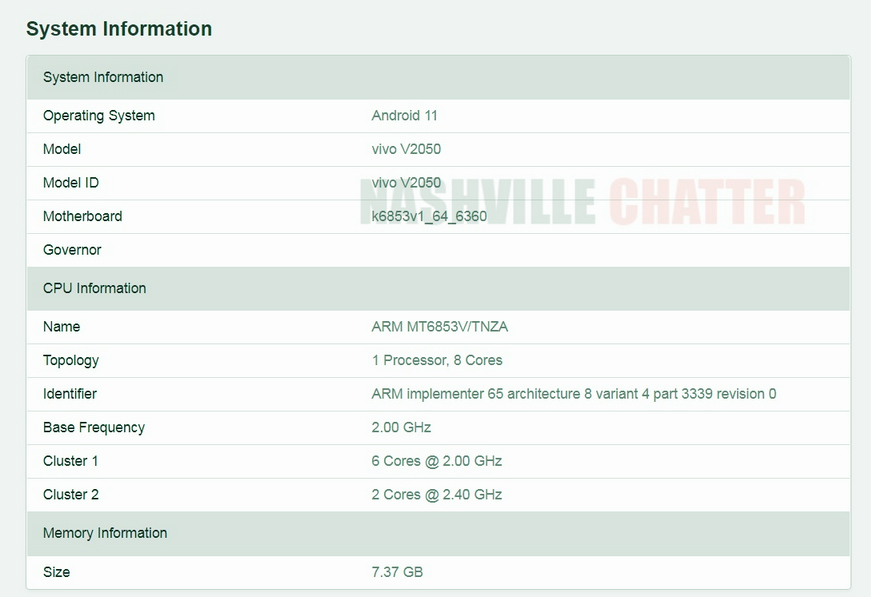This screenshot has height=597, width=871.
Task: Select the Motherboard row label
Action: coord(82,216)
